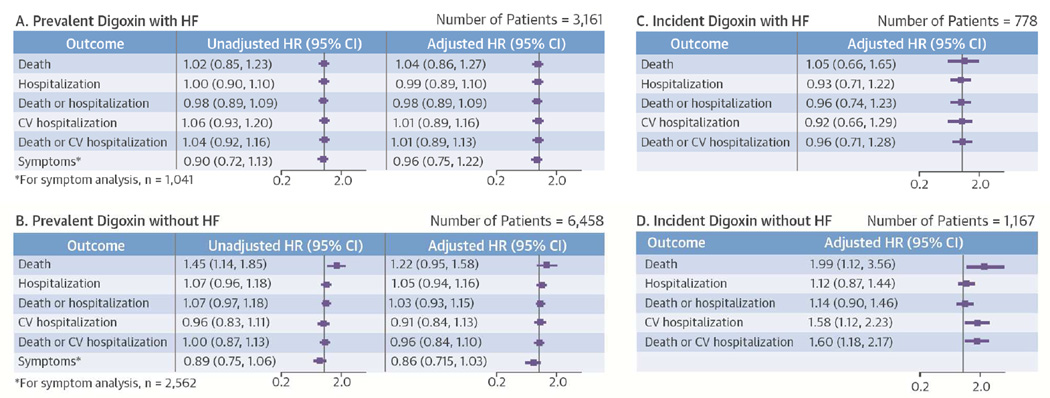Click the Death forest marker in Panel D
The height and width of the screenshot is (398, 1050).
pyautogui.click(x=984, y=267)
